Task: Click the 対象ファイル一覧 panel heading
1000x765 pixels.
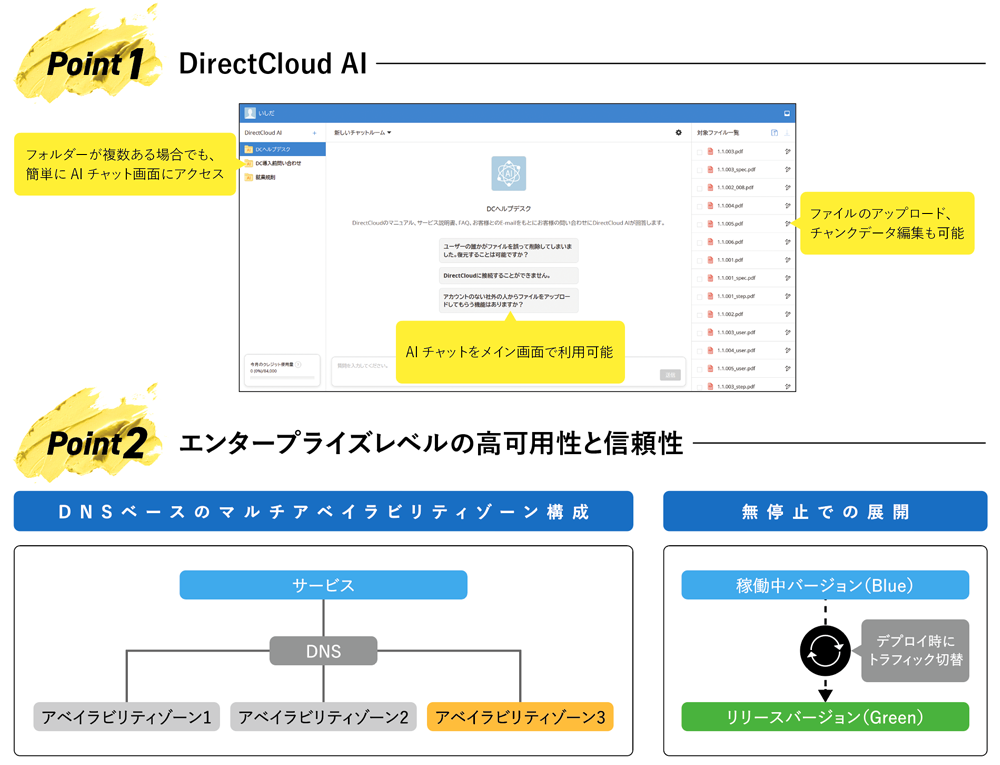Action: pos(717,133)
